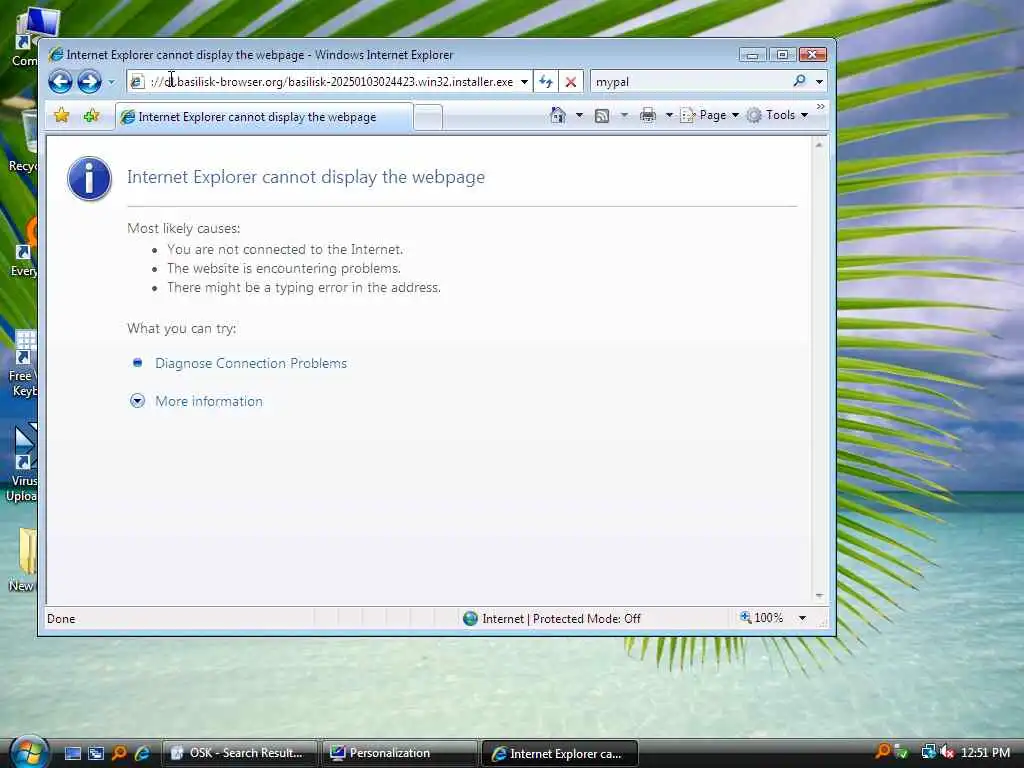Click Internet Explorer taskbar button
This screenshot has height=768, width=1024.
(x=560, y=754)
